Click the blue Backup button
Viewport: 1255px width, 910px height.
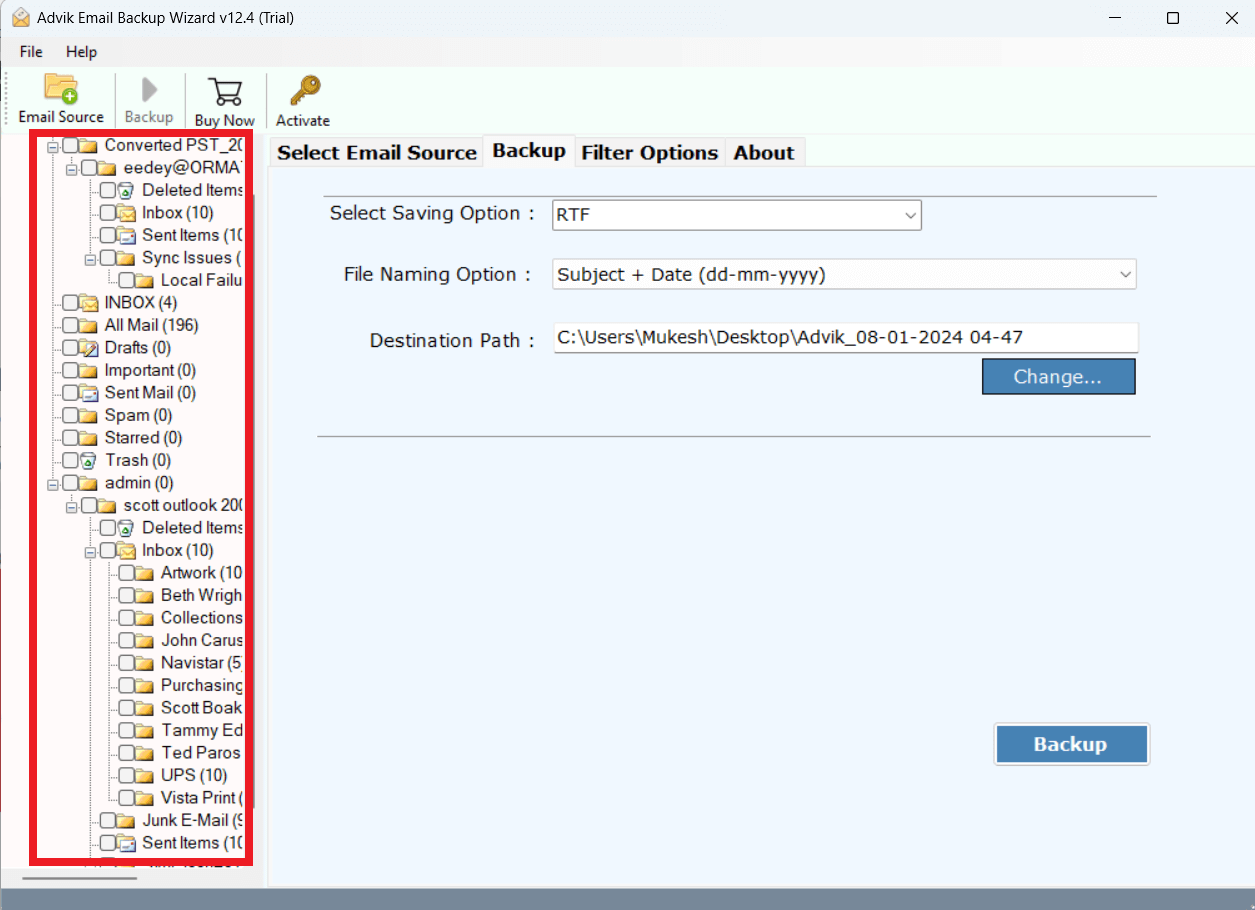[1071, 744]
